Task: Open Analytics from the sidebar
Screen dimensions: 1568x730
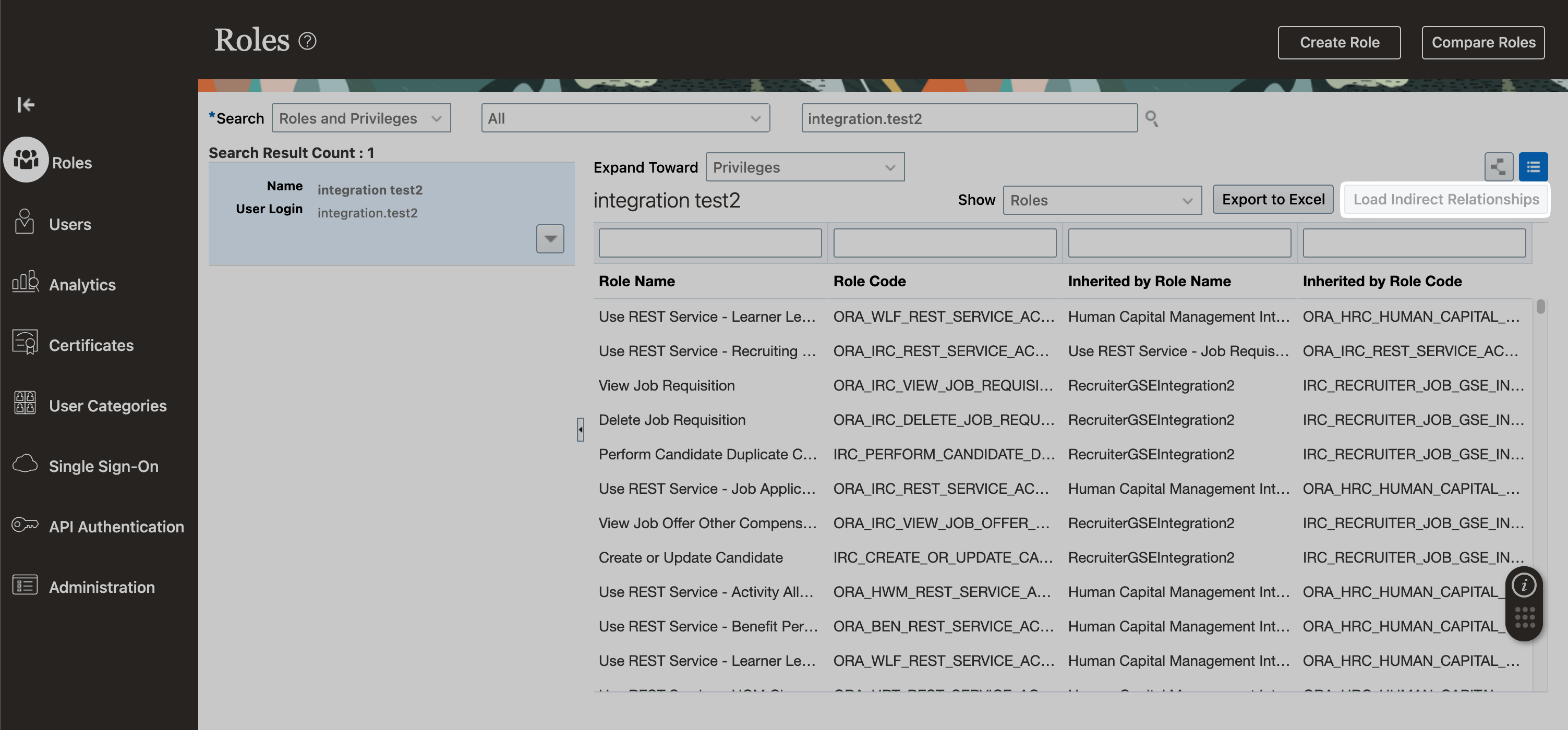Action: click(x=81, y=284)
